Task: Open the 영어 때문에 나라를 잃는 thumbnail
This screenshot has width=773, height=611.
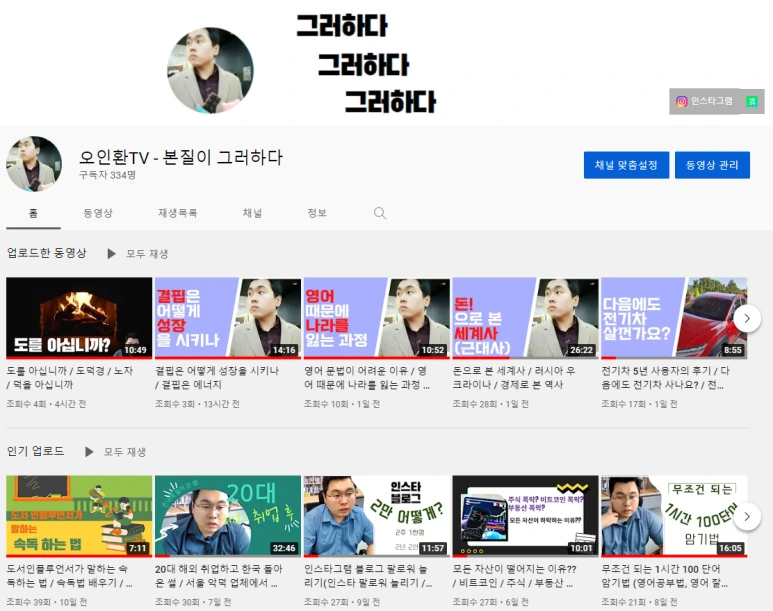Action: pos(377,318)
